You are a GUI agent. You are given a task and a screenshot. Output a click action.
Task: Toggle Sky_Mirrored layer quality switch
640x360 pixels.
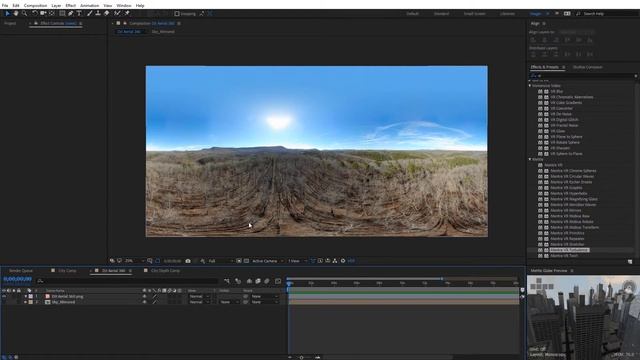(155, 302)
